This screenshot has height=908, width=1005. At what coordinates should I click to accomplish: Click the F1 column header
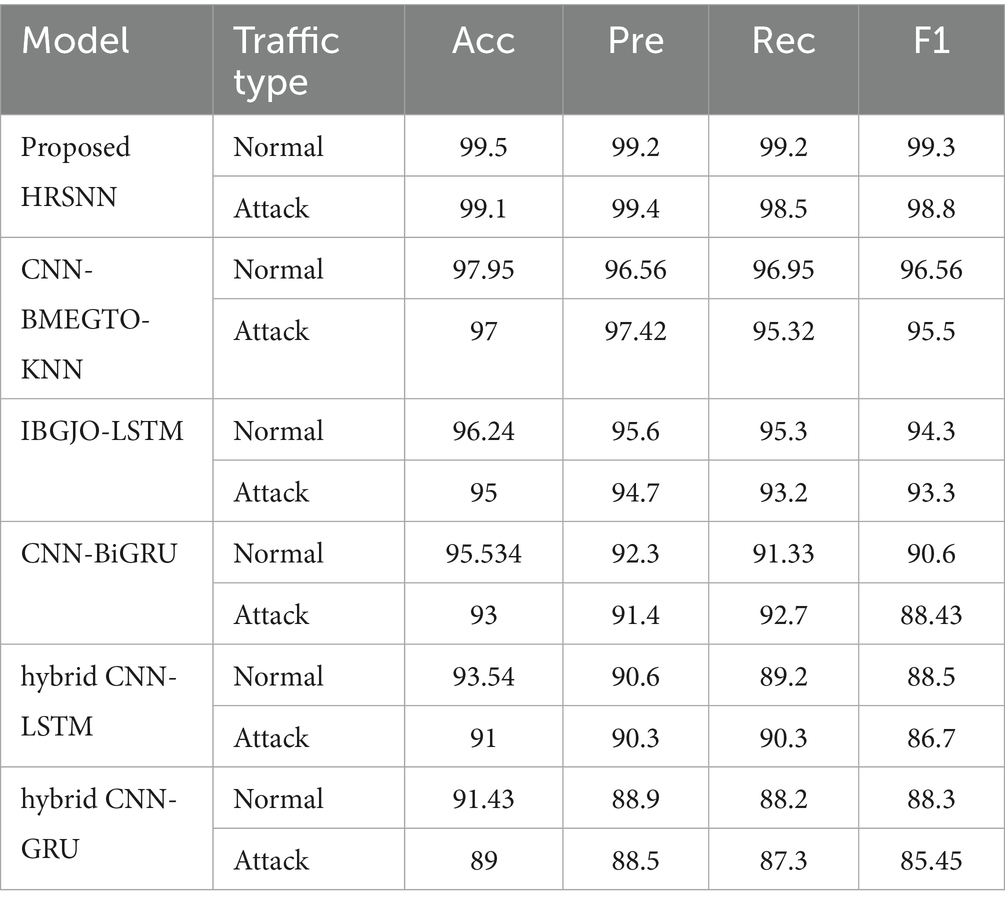click(931, 60)
